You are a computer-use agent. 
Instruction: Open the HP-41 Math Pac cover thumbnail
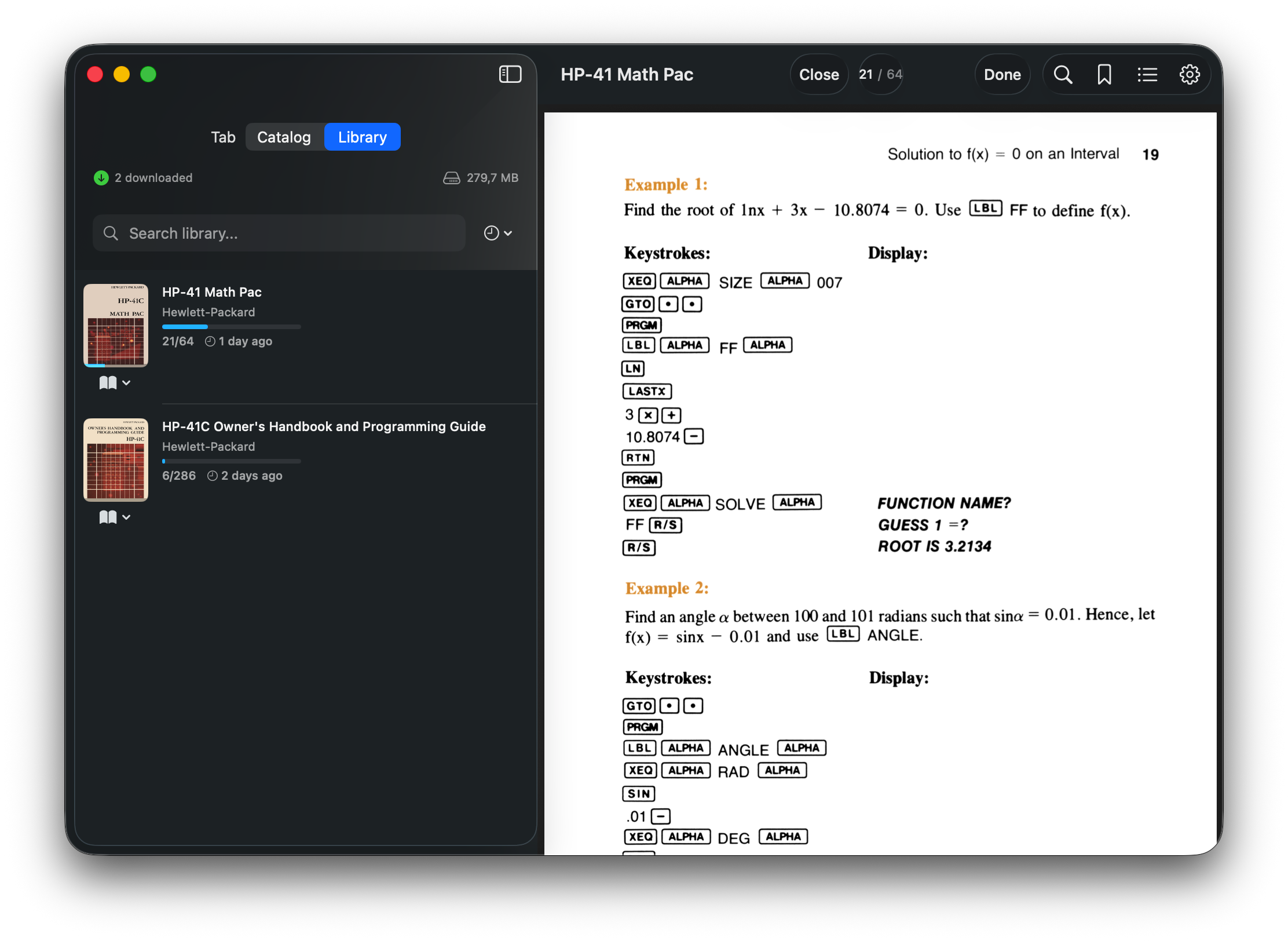tap(116, 326)
